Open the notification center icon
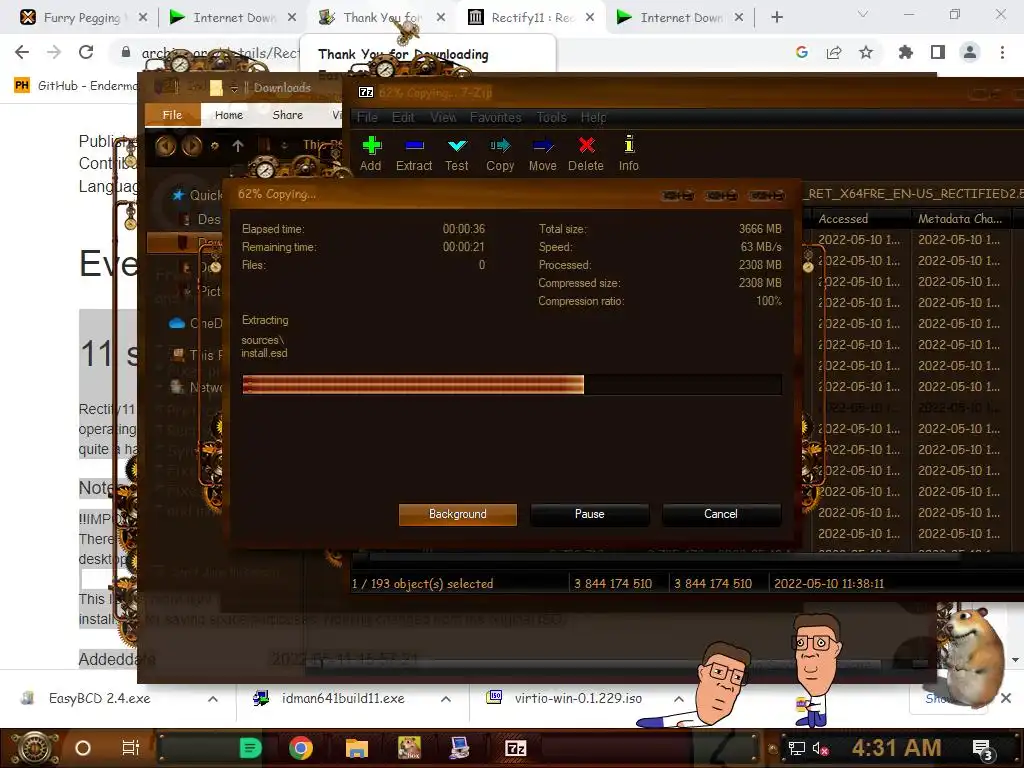Screen dimensions: 1024x768 tap(983, 750)
